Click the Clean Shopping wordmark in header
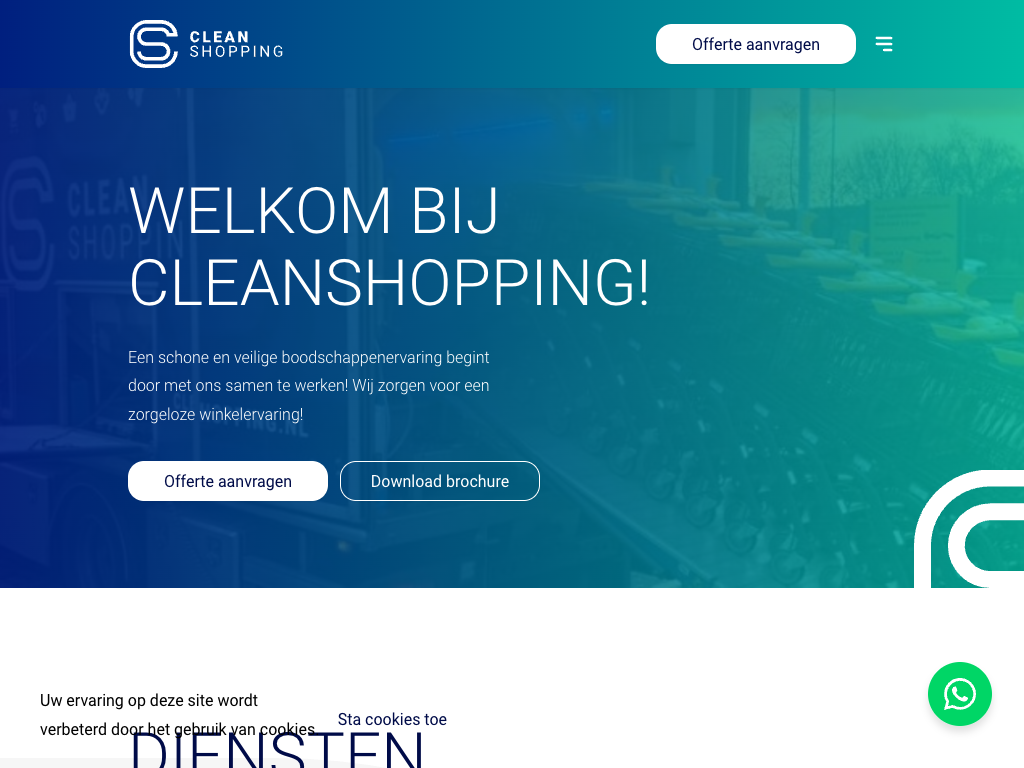The width and height of the screenshot is (1024, 768). click(236, 44)
